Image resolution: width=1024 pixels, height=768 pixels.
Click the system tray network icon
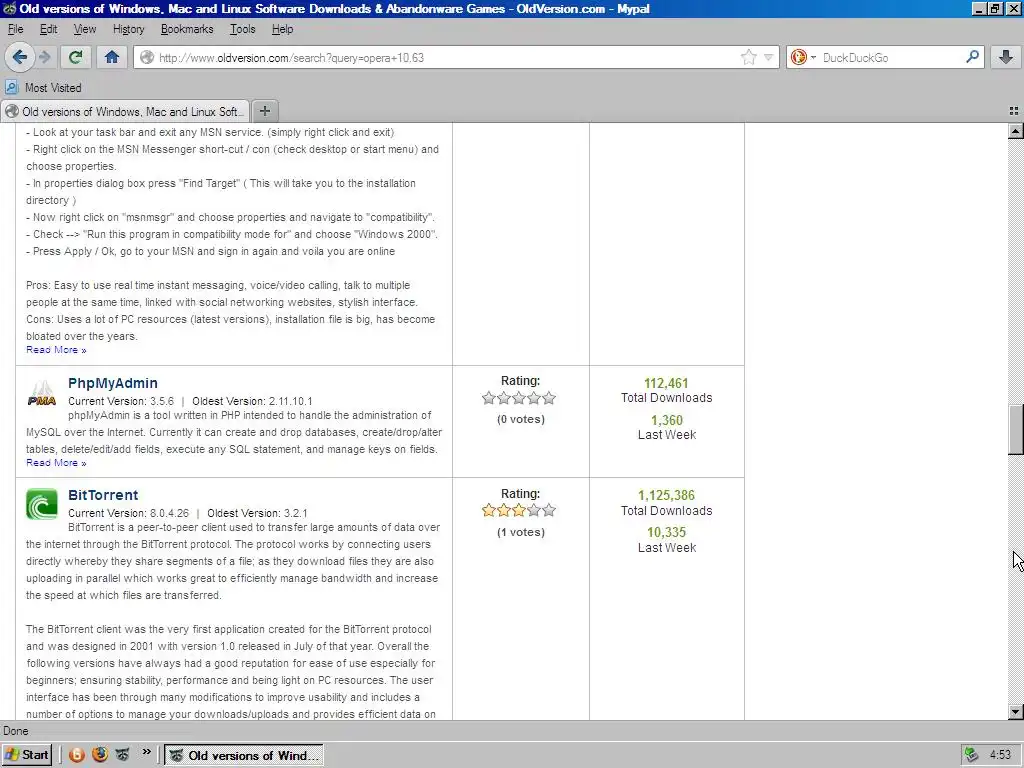pyautogui.click(x=972, y=755)
